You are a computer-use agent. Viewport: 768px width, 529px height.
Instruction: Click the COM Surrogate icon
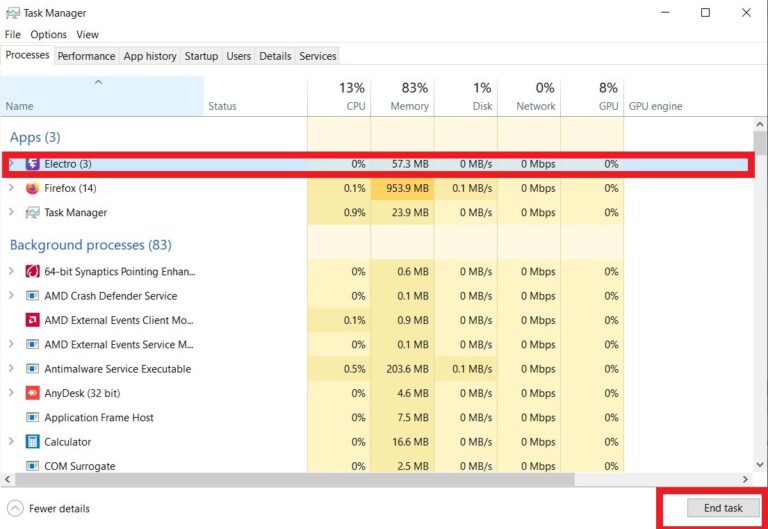tap(32, 466)
